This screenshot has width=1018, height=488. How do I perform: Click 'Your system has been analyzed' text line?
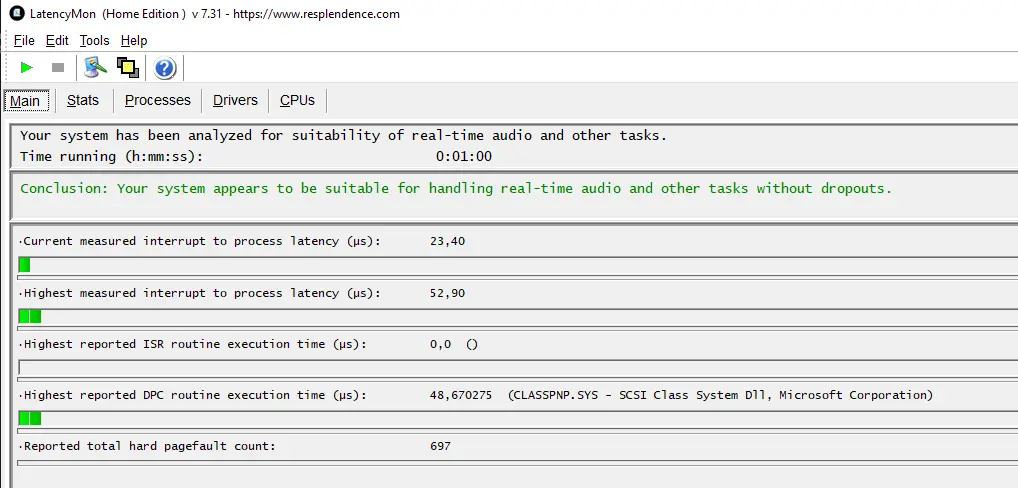[343, 136]
